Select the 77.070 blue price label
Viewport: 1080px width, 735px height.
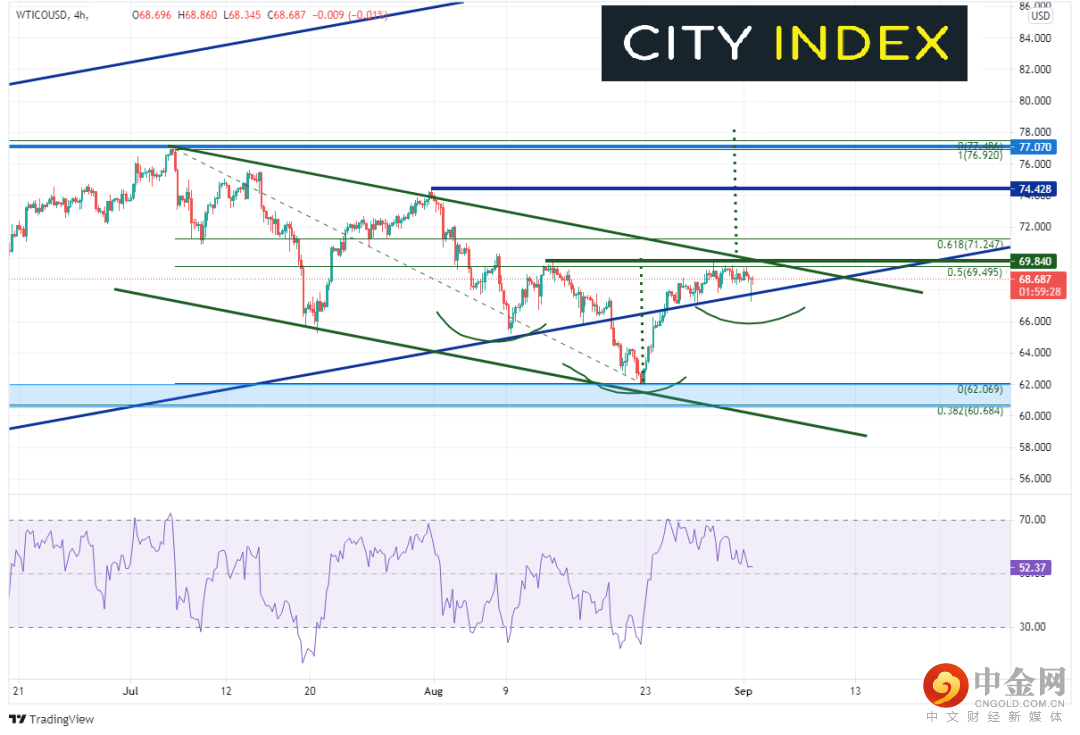pyautogui.click(x=1035, y=147)
